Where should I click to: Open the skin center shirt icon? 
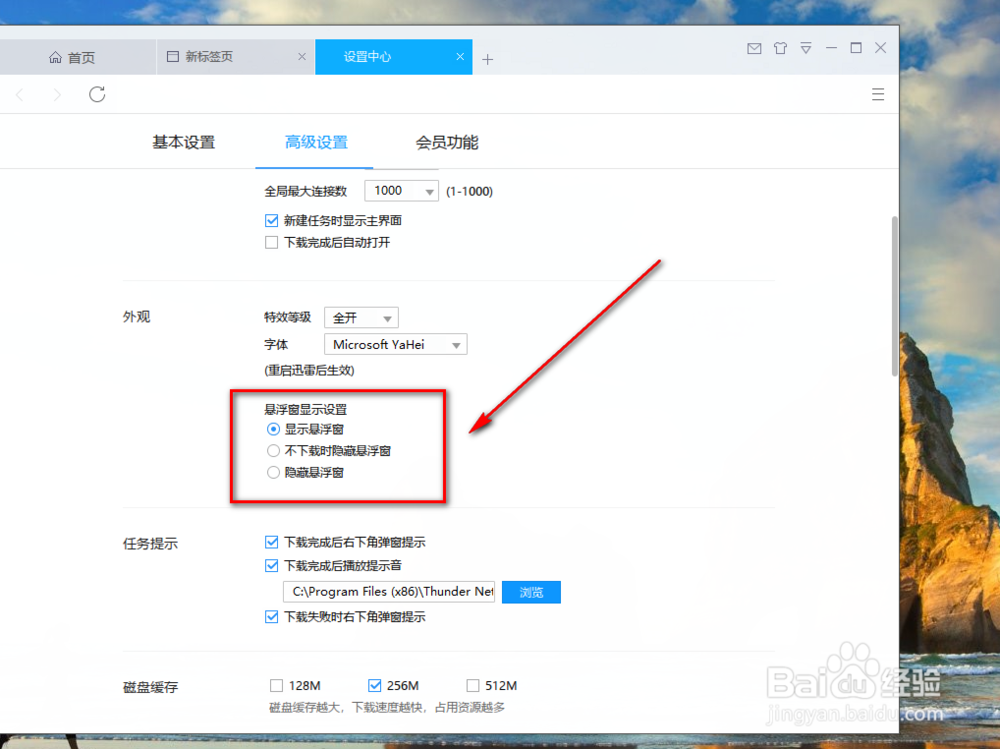pos(780,47)
